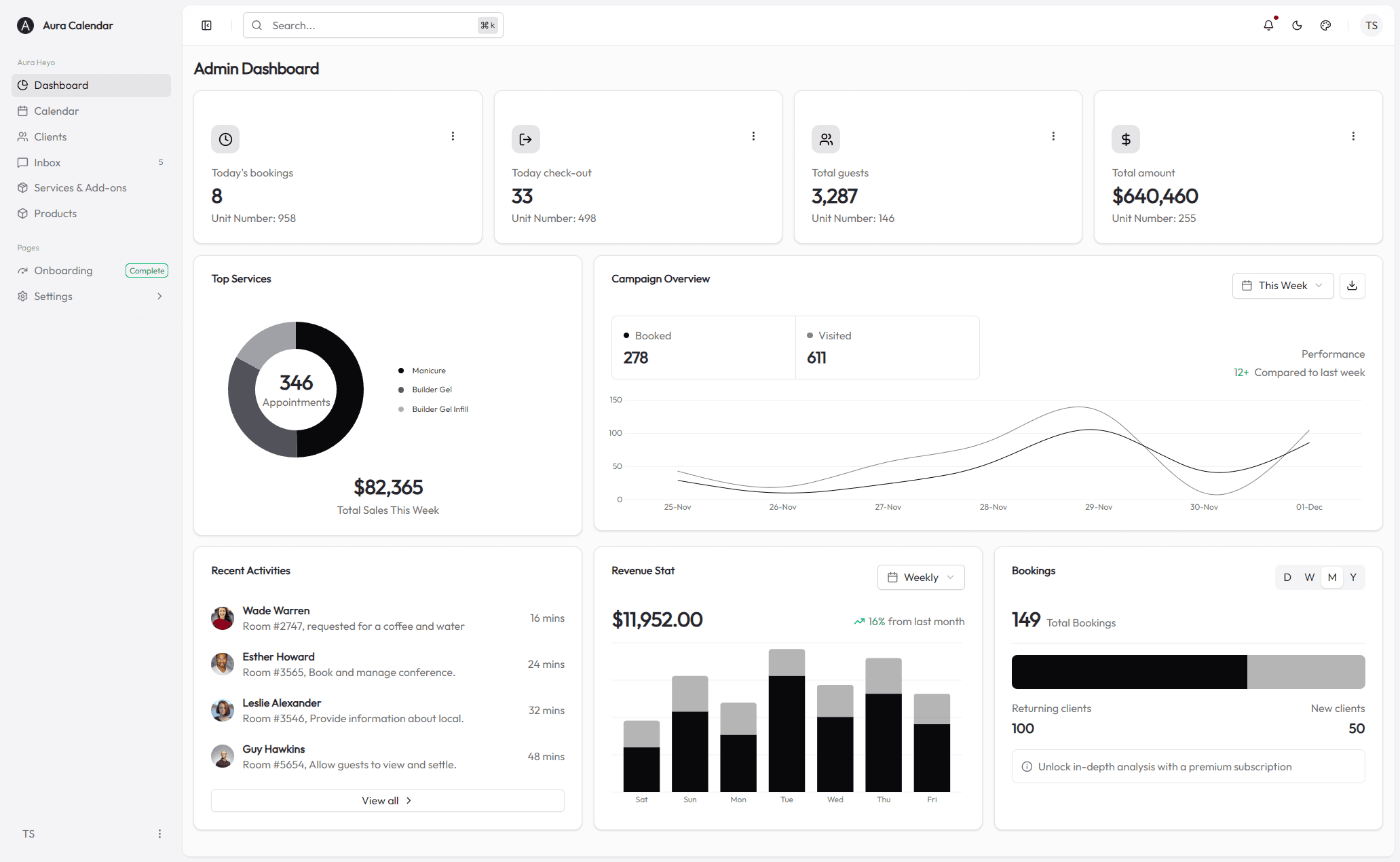Switch to dark mode moon icon
The image size is (1400, 862).
coord(1297,25)
